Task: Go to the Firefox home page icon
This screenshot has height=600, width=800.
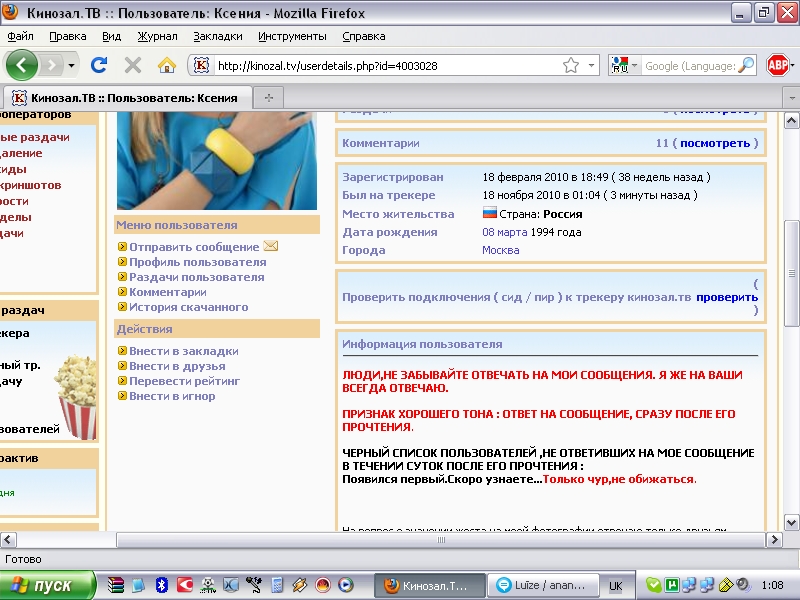Action: coord(167,65)
